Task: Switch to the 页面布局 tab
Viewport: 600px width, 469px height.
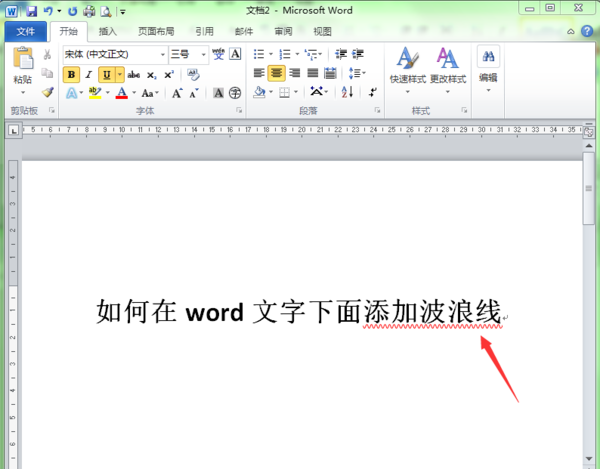Action: [156, 31]
